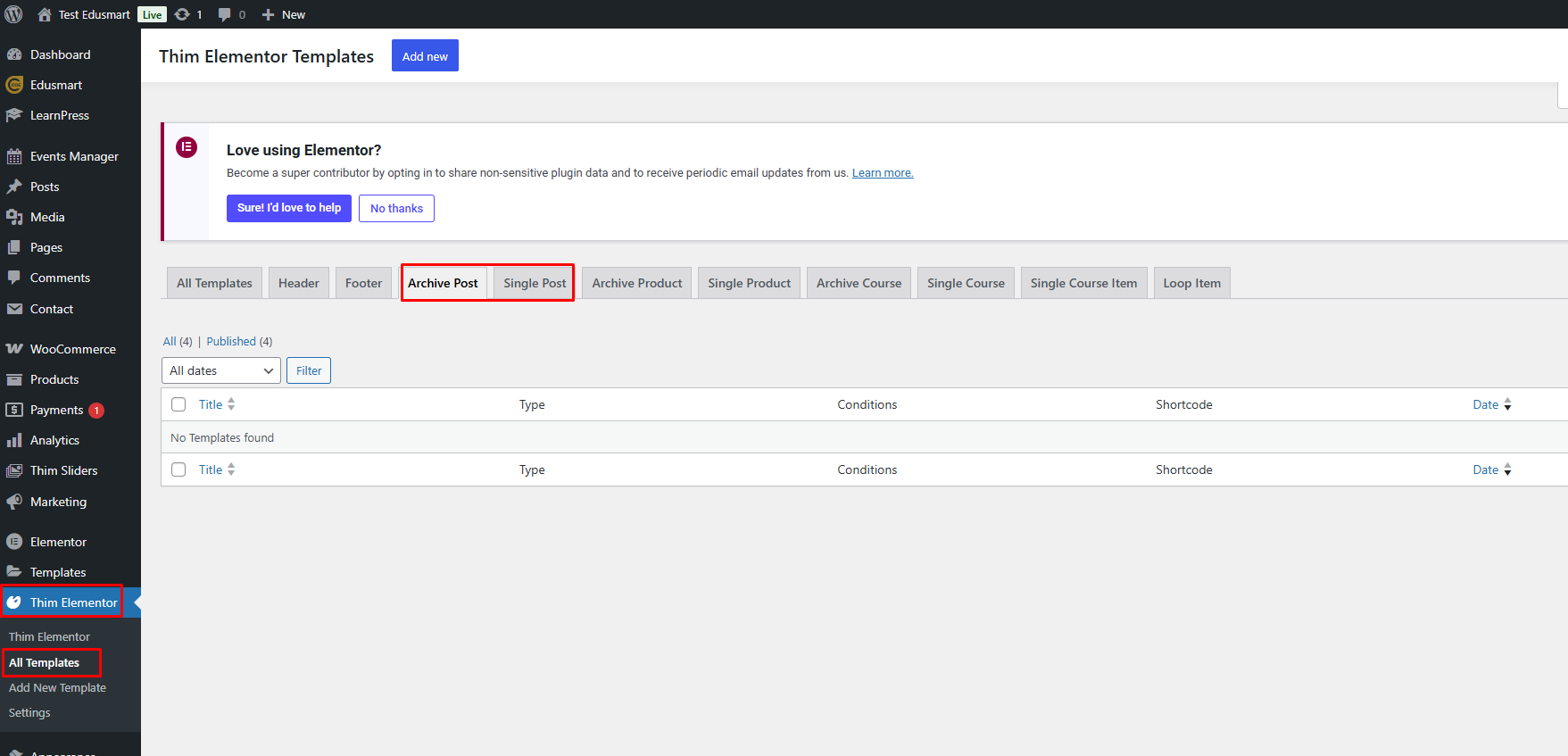Click Sure! I'd love to help
Viewport: 1568px width, 756px height.
(x=289, y=208)
